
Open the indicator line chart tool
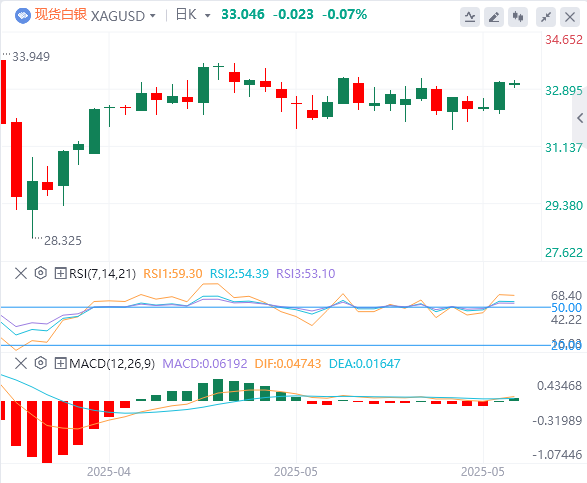tap(470, 17)
